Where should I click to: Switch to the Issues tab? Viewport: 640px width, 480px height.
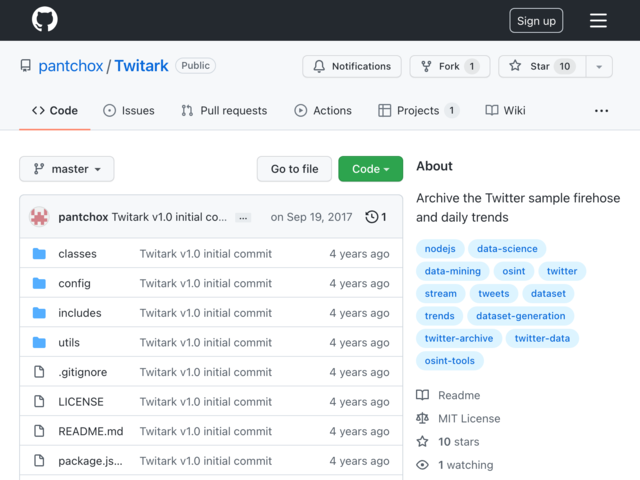129,111
